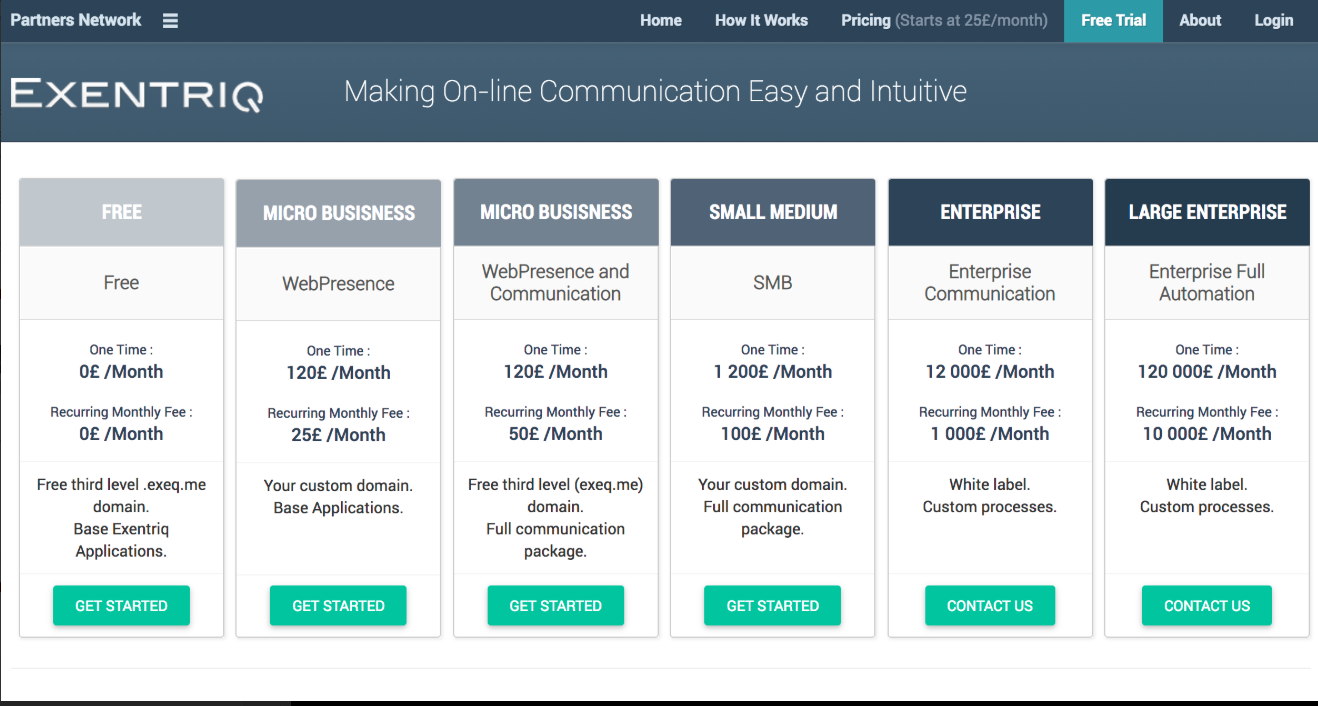The image size is (1318, 706).
Task: Select the Free Trial tab
Action: pyautogui.click(x=1113, y=20)
